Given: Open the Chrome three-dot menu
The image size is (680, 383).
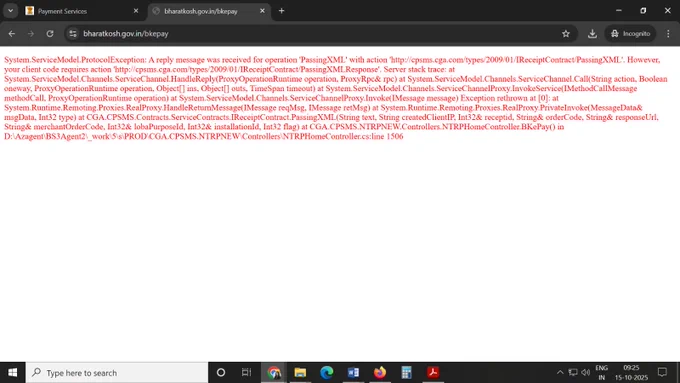Looking at the screenshot, I should pos(668,33).
